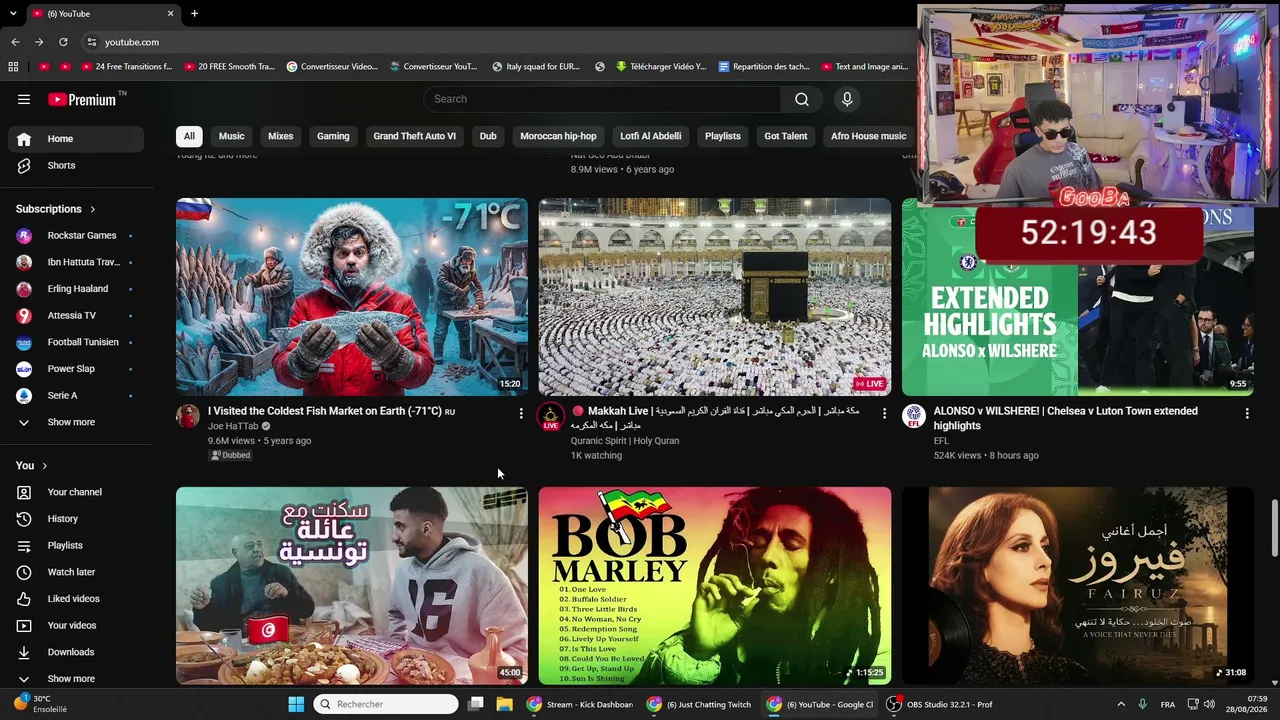Click the search magnifier button
This screenshot has width=1280, height=720.
coord(802,99)
